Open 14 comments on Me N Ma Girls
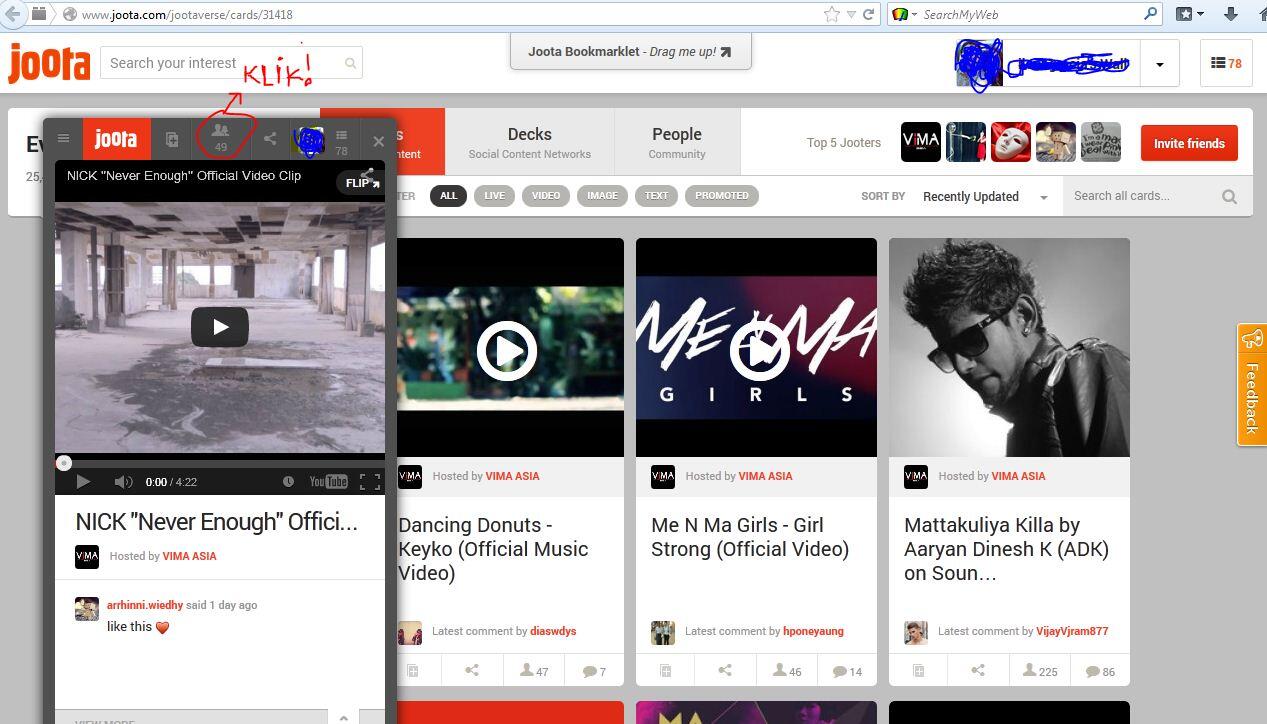Screen dimensions: 1267x724 (847, 671)
